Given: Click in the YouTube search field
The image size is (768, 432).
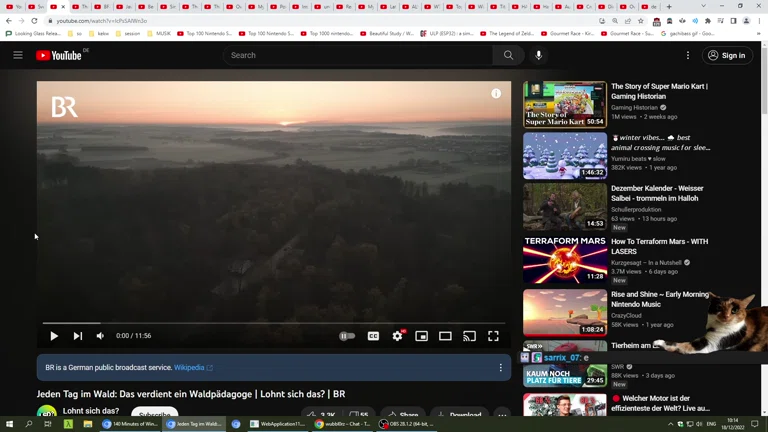Looking at the screenshot, I should [x=360, y=55].
